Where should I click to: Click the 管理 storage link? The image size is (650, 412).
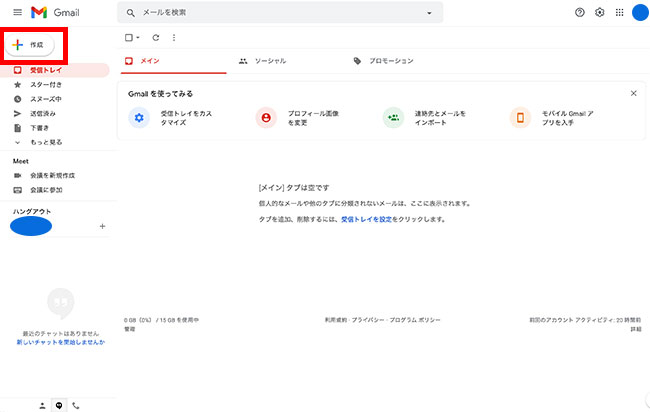(130, 329)
